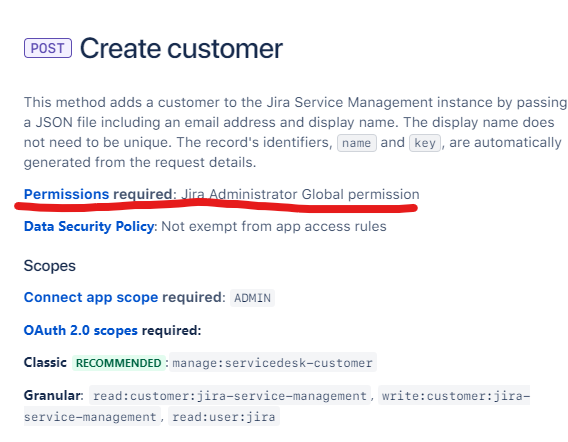Select read:customer:jira-service-management scope
The height and width of the screenshot is (442, 568).
click(230, 396)
